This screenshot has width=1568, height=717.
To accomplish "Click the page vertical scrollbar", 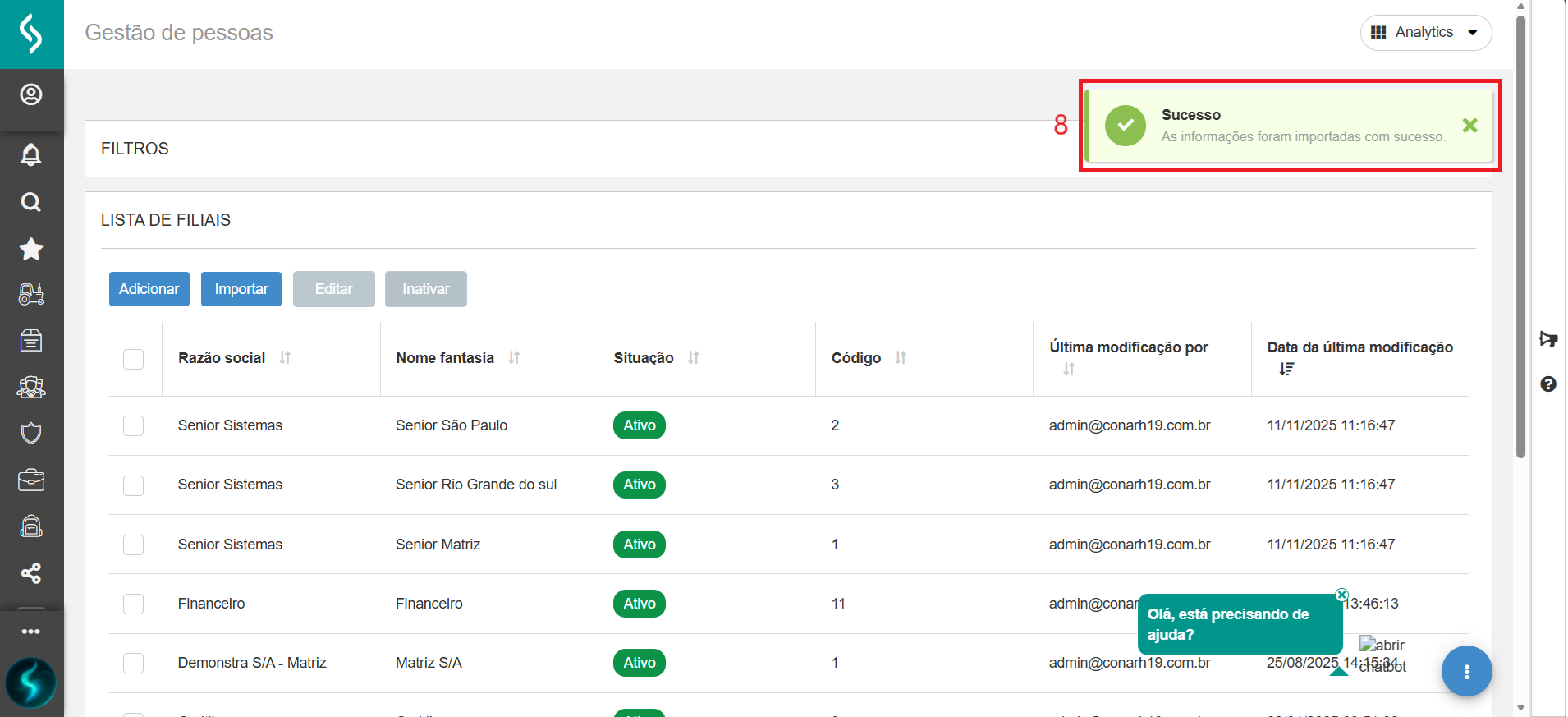I will (x=1520, y=246).
